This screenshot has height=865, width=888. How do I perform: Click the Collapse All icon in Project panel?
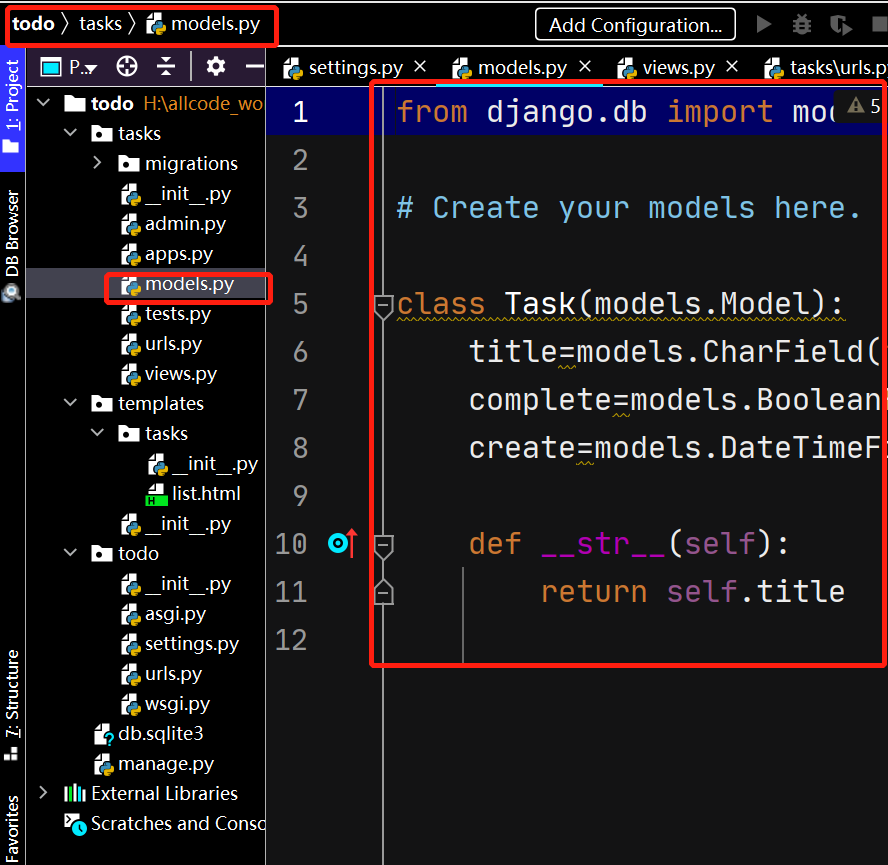(x=165, y=66)
